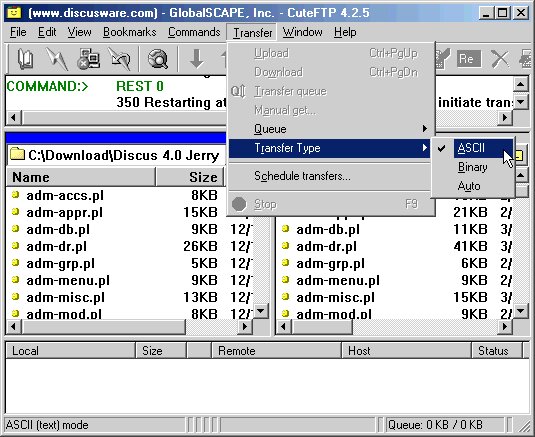Click the queue Status column header
This screenshot has width=535, height=437.
(497, 351)
